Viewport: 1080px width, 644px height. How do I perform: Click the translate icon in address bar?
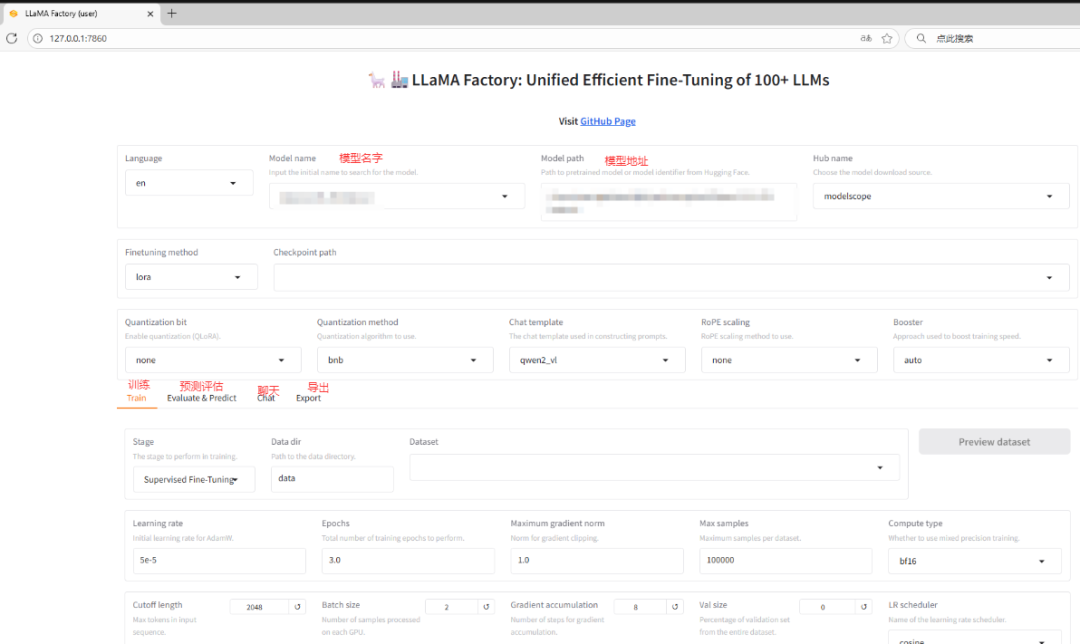click(866, 39)
